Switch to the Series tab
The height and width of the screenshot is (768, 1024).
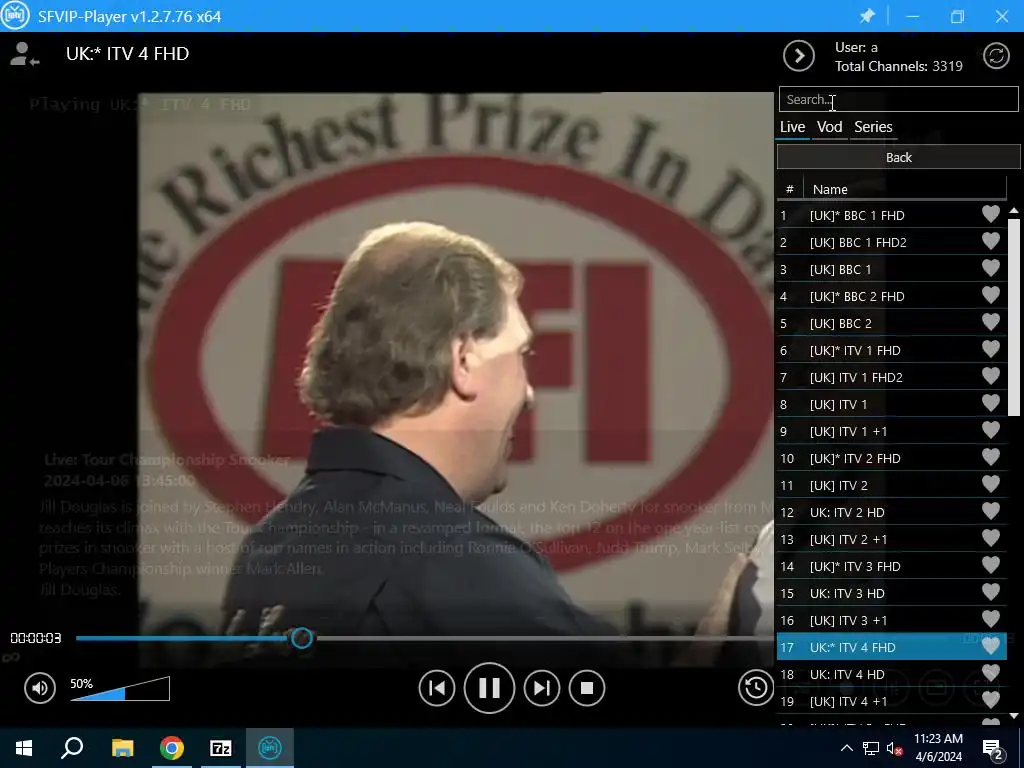pyautogui.click(x=873, y=127)
